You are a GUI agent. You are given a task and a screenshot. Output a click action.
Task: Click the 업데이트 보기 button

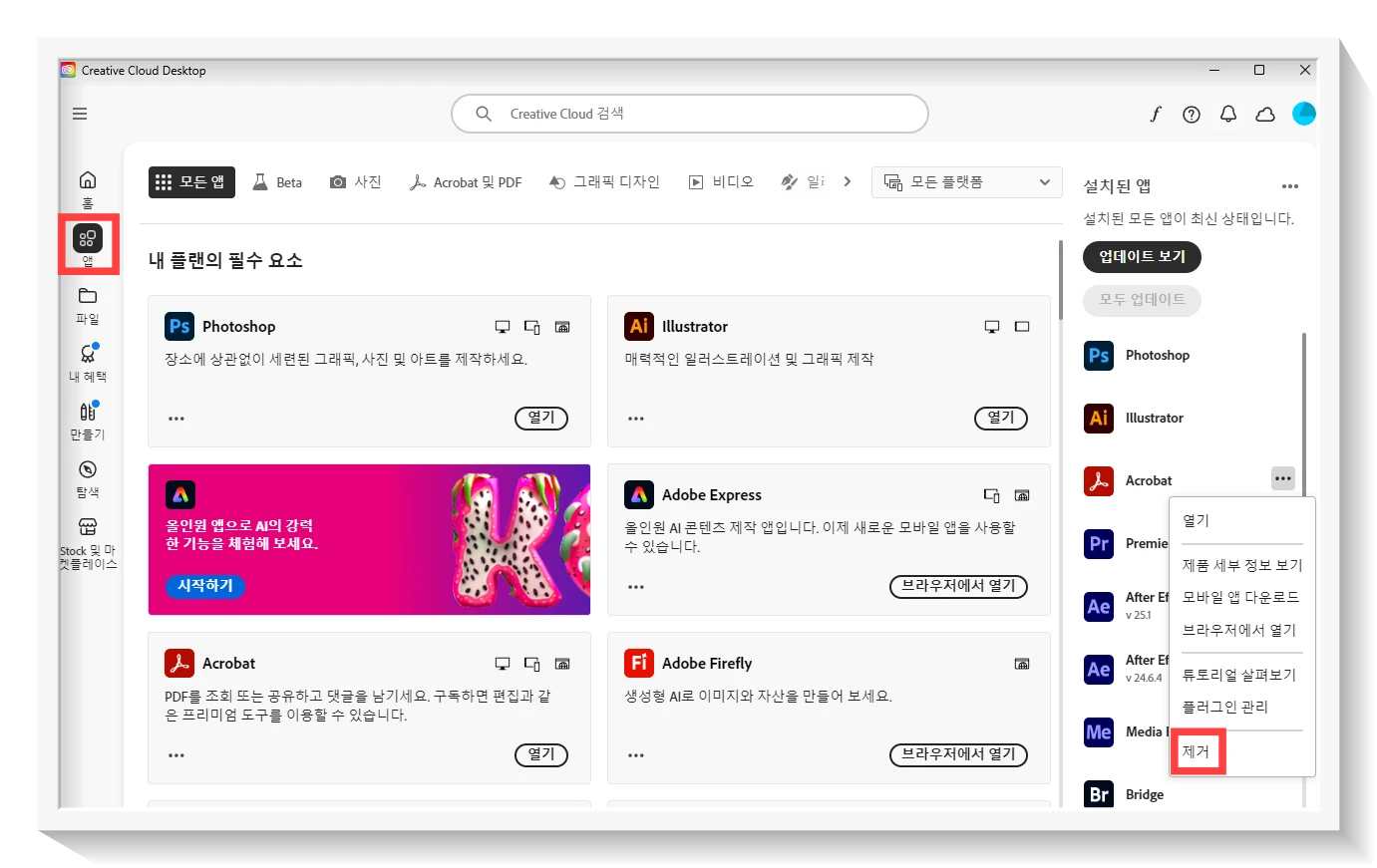click(1141, 256)
